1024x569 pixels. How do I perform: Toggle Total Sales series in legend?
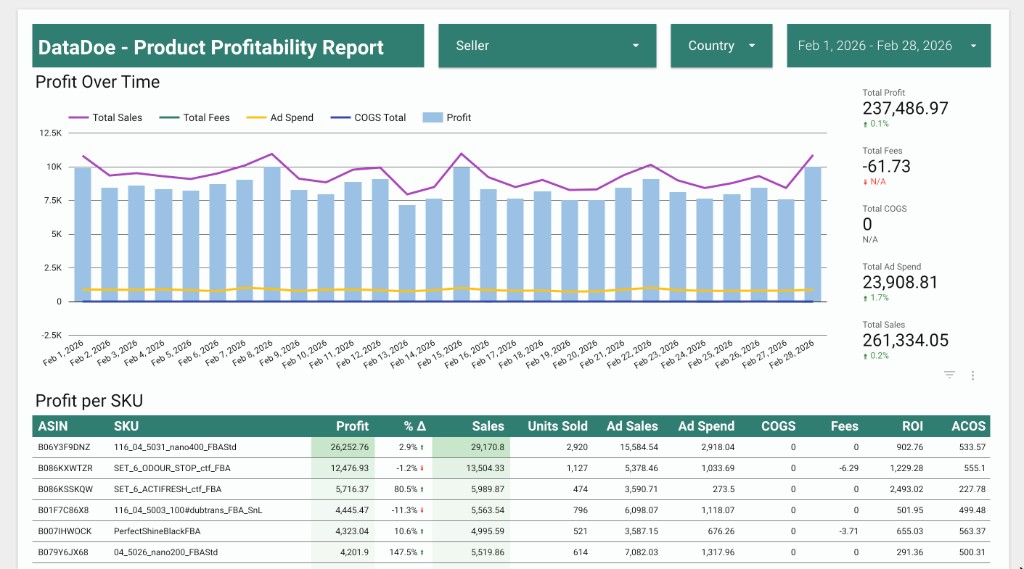[105, 118]
